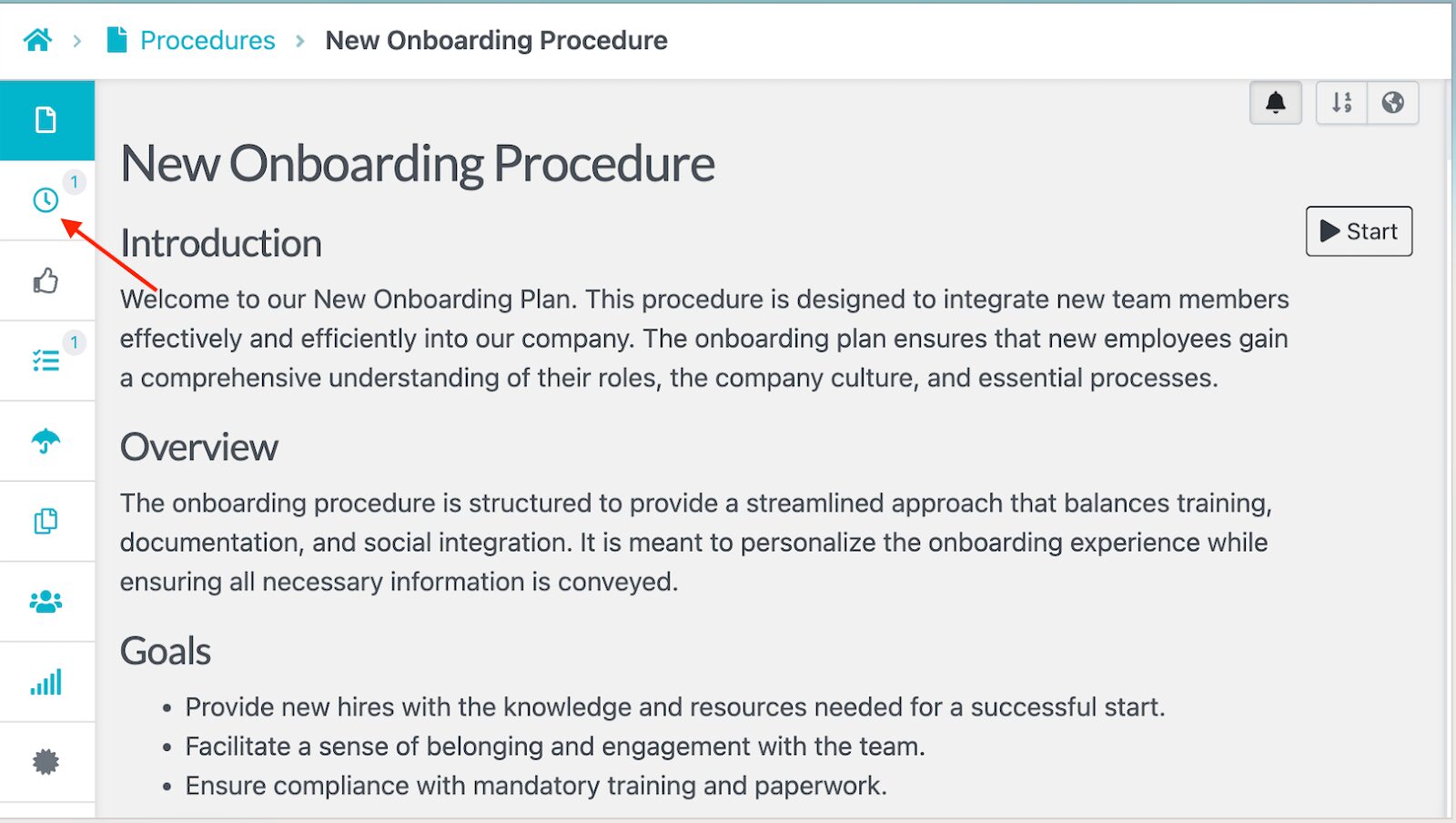Click the home icon in the breadcrumb

tap(36, 39)
